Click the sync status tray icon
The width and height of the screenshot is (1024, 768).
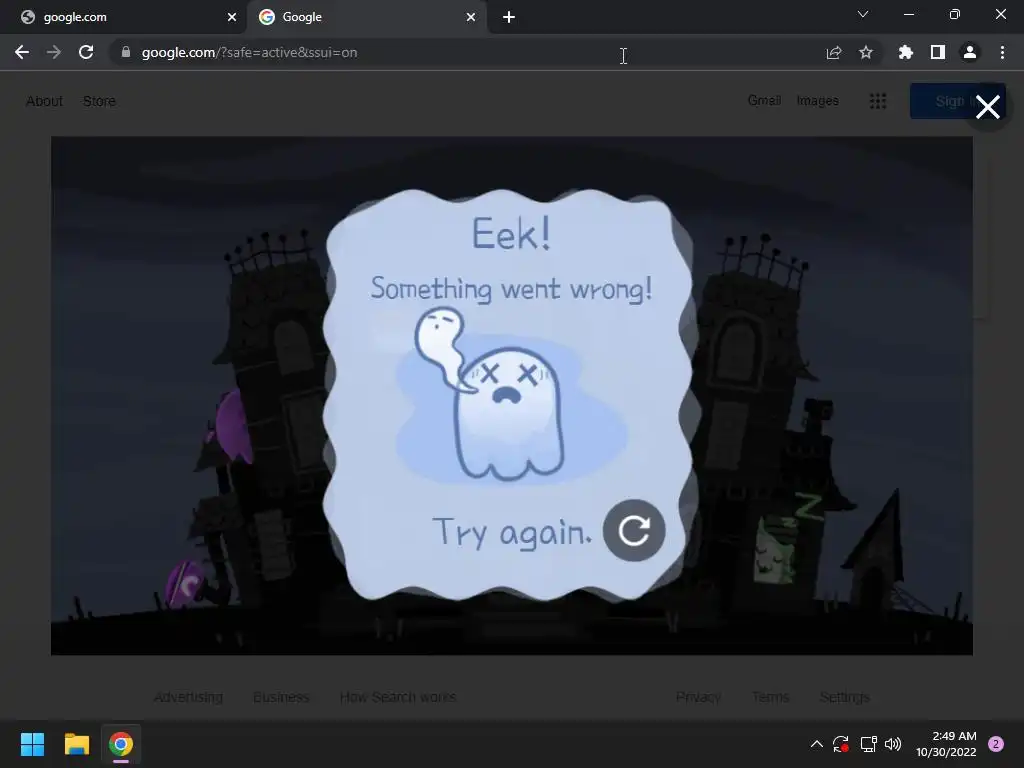point(840,744)
